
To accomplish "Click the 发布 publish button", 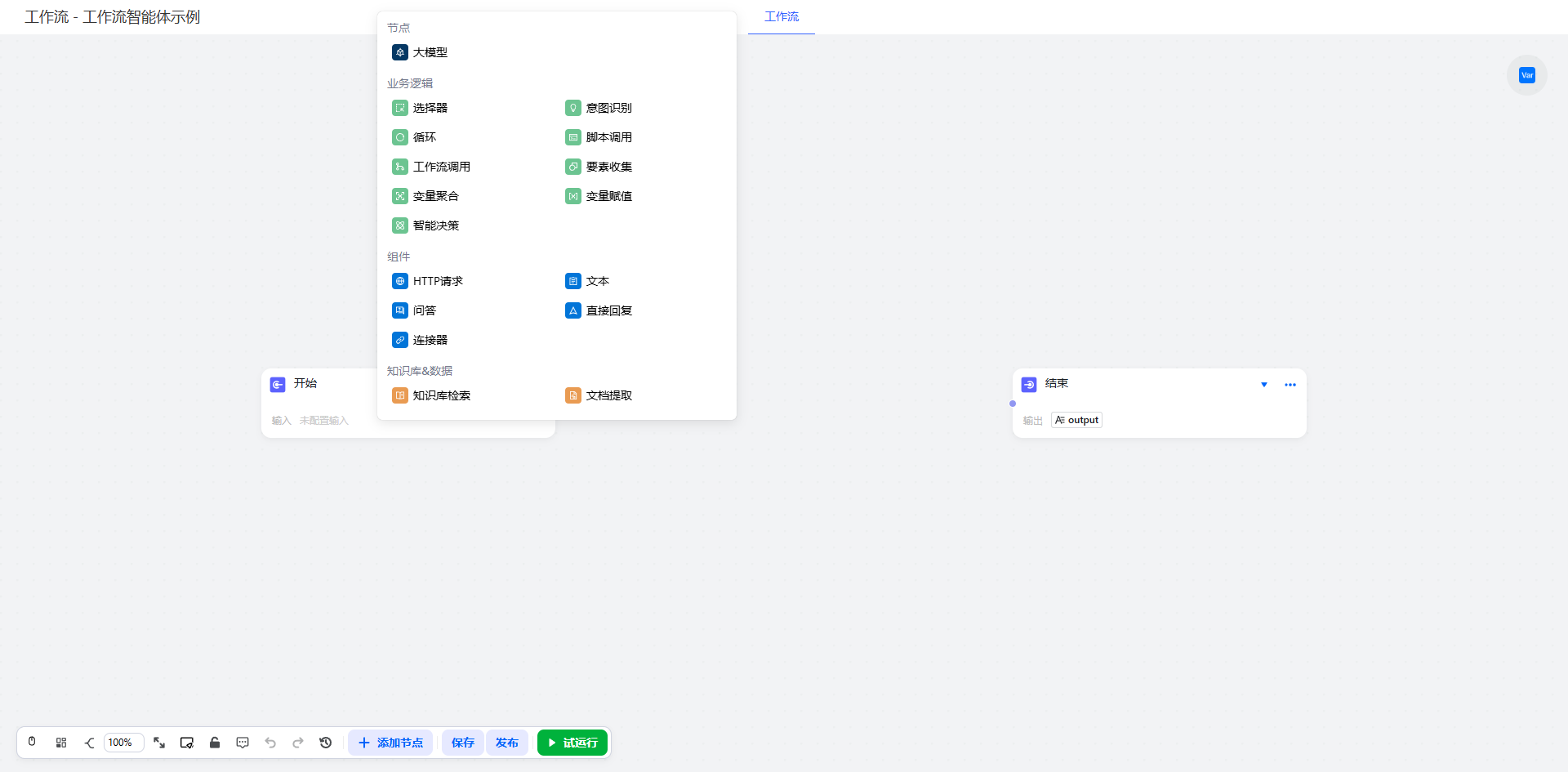I will pyautogui.click(x=506, y=743).
